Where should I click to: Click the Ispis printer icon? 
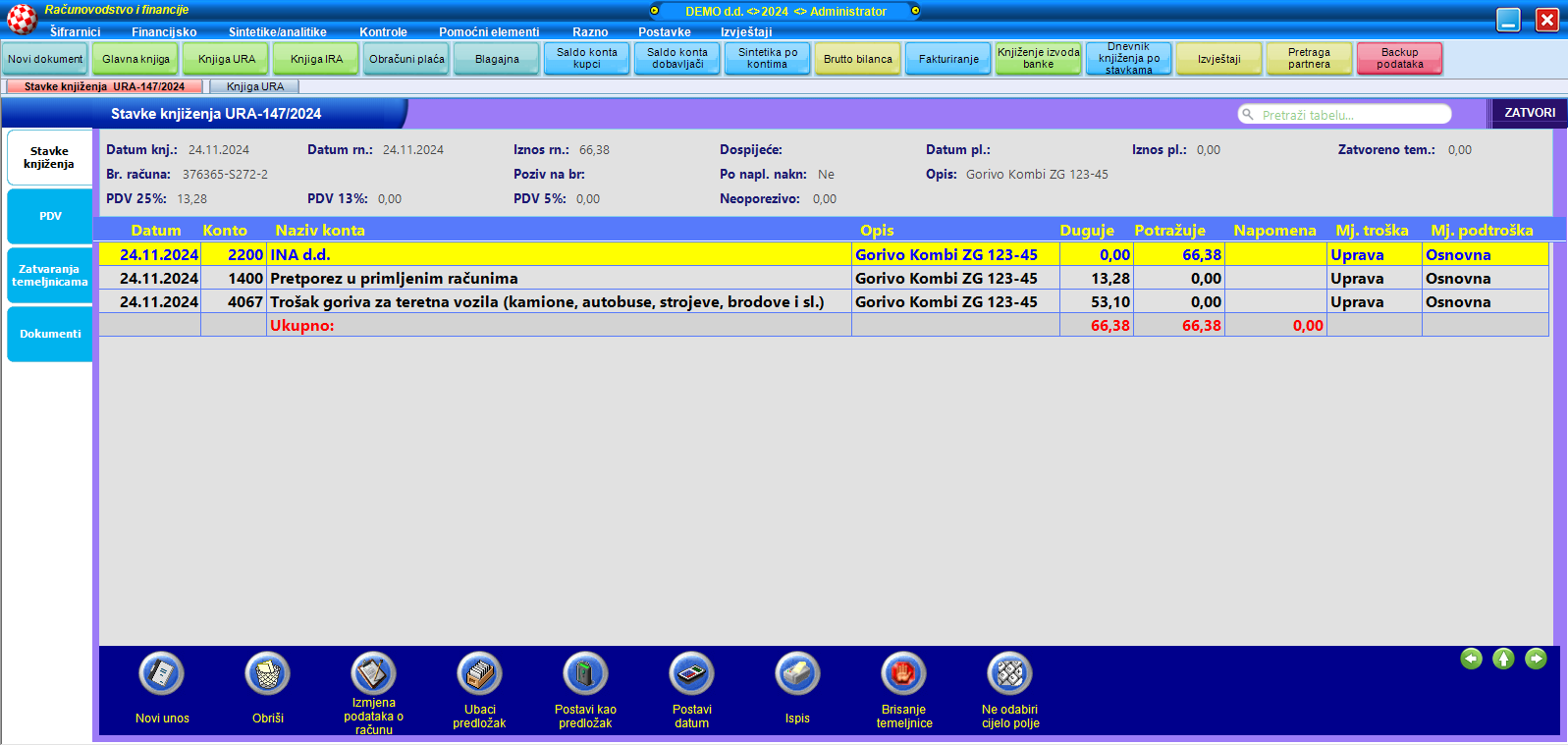[x=797, y=674]
